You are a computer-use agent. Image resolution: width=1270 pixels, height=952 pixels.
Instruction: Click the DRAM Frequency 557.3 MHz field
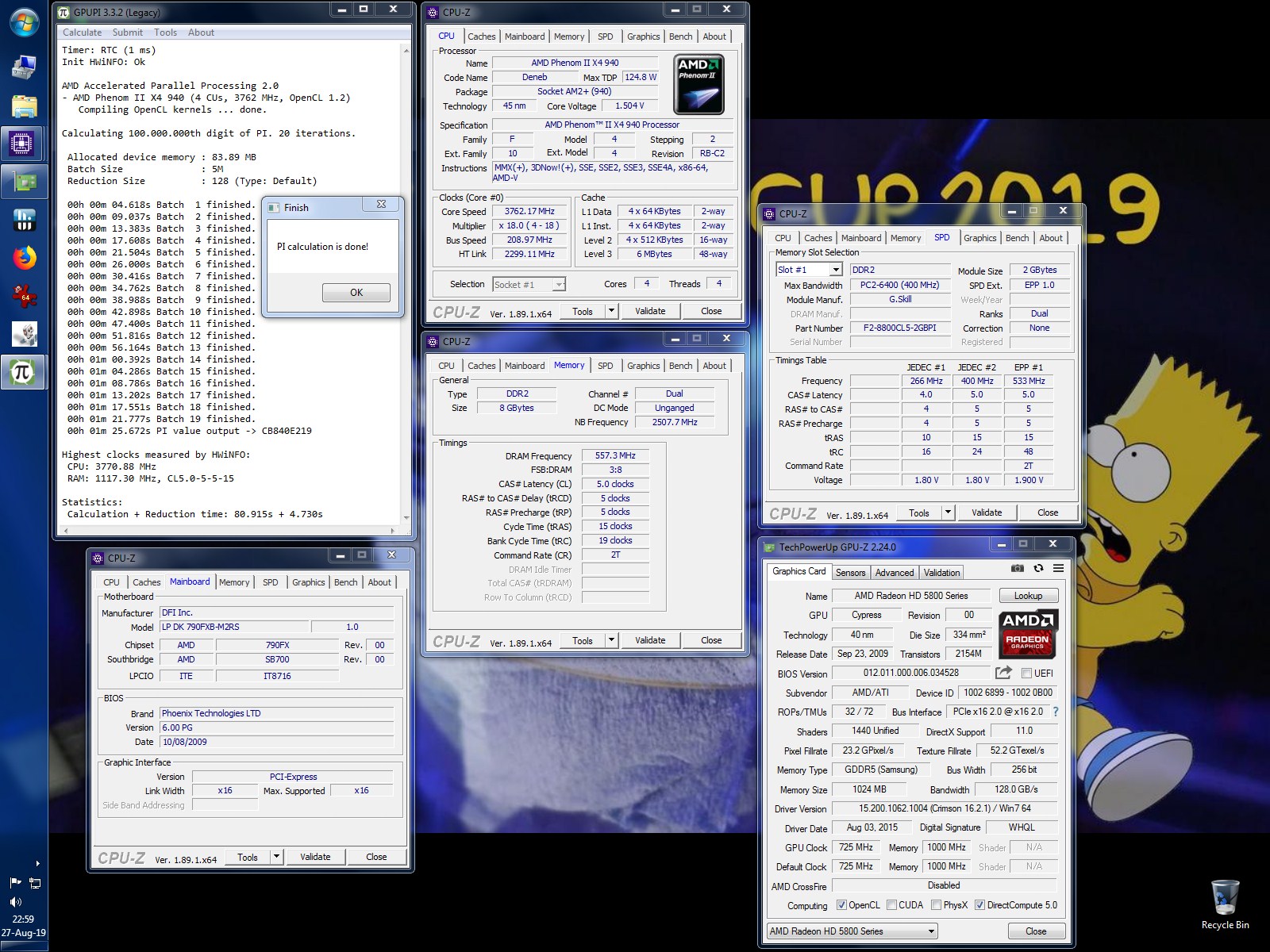pos(615,455)
